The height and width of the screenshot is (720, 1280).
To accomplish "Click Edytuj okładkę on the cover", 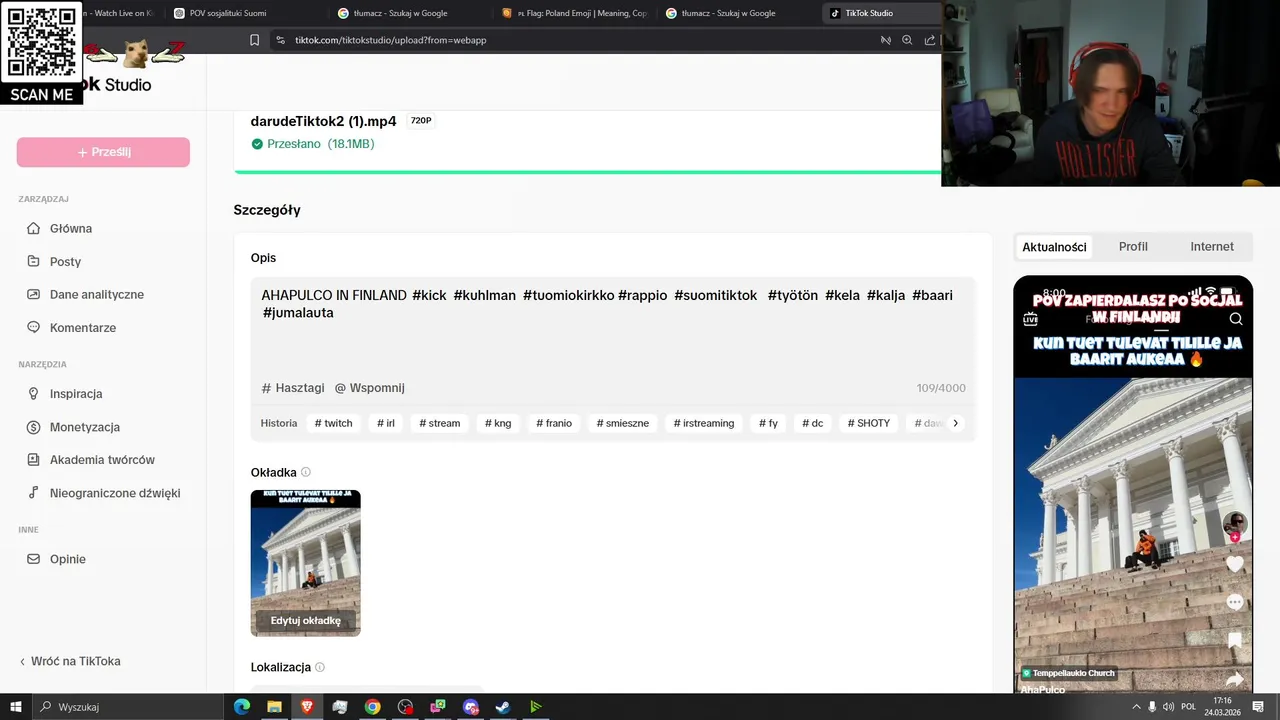I will [306, 620].
